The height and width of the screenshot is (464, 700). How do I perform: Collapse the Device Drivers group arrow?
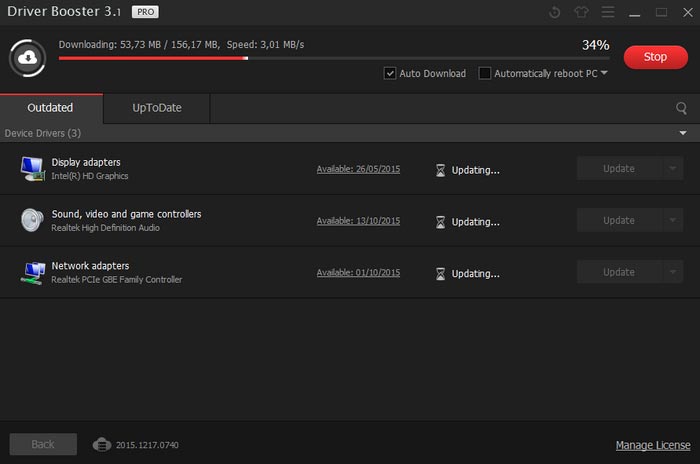[x=683, y=133]
